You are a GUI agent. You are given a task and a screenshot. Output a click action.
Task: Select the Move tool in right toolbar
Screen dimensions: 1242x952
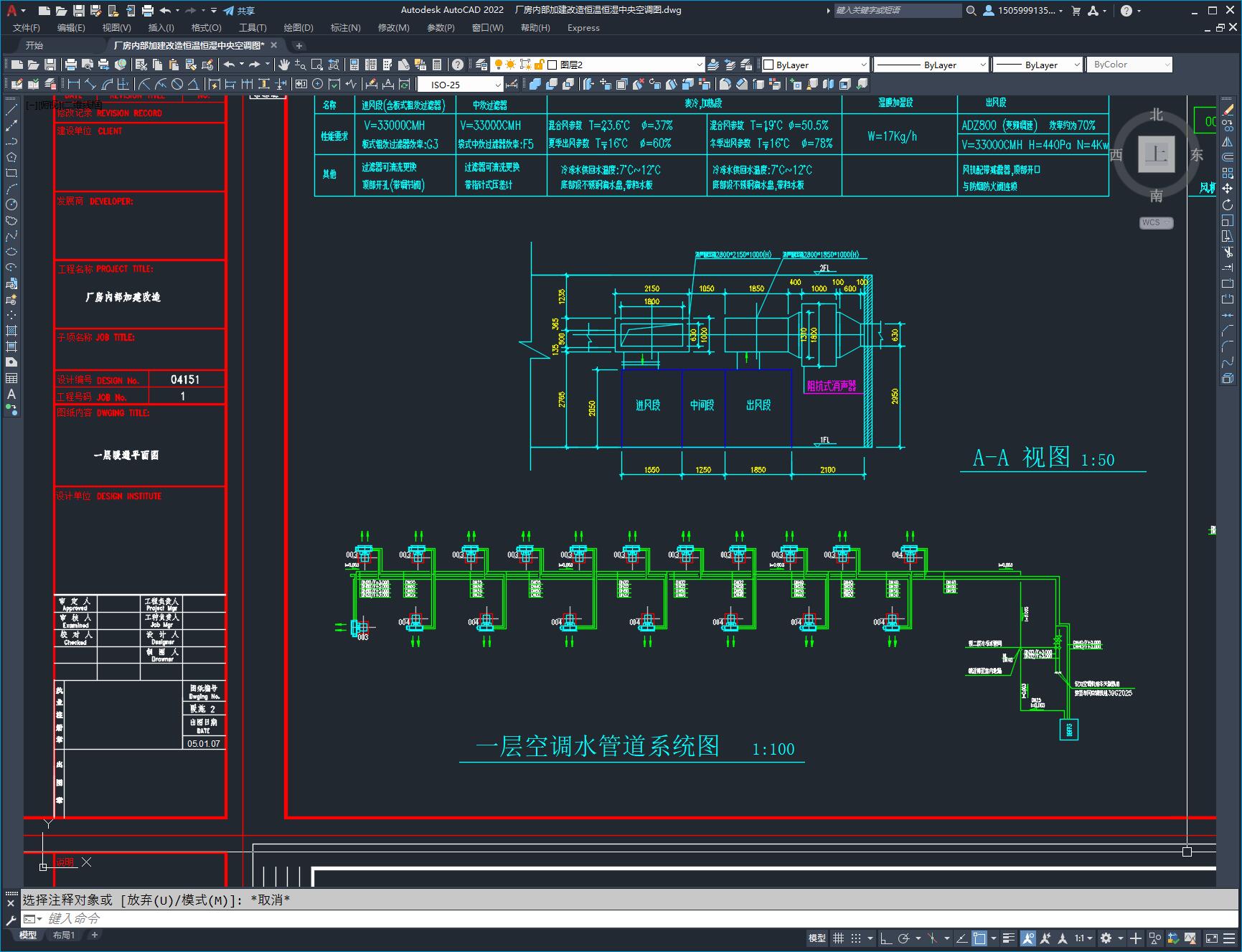tap(1228, 189)
